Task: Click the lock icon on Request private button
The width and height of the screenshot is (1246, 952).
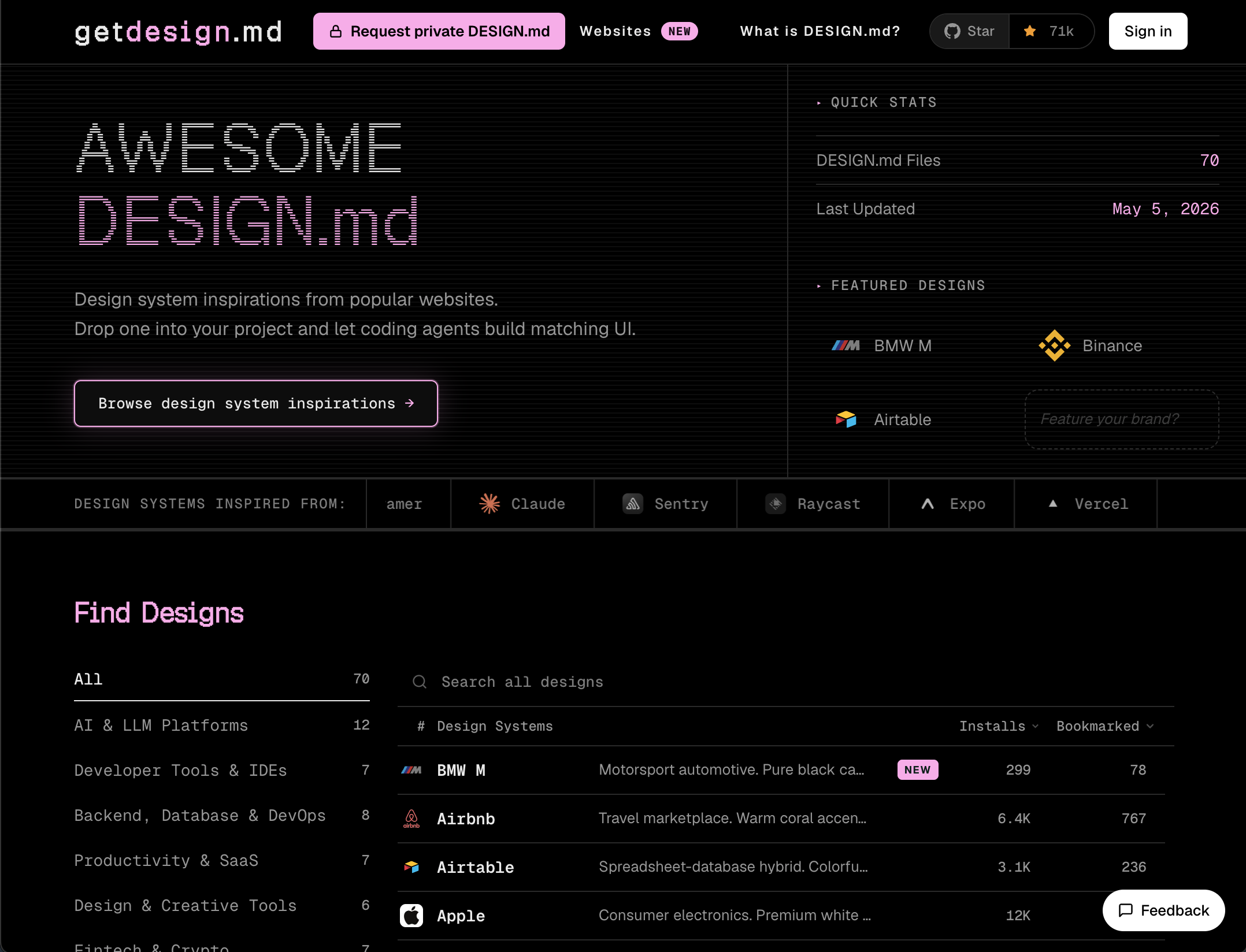Action: coord(336,31)
